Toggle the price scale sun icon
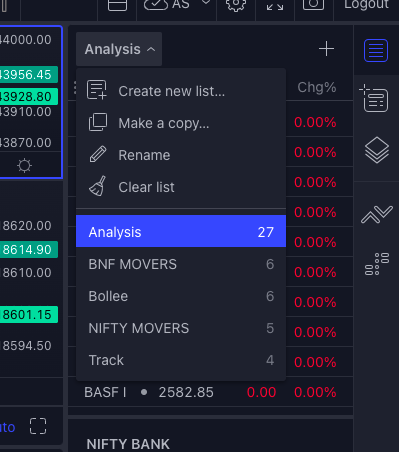The image size is (399, 452). [x=24, y=165]
